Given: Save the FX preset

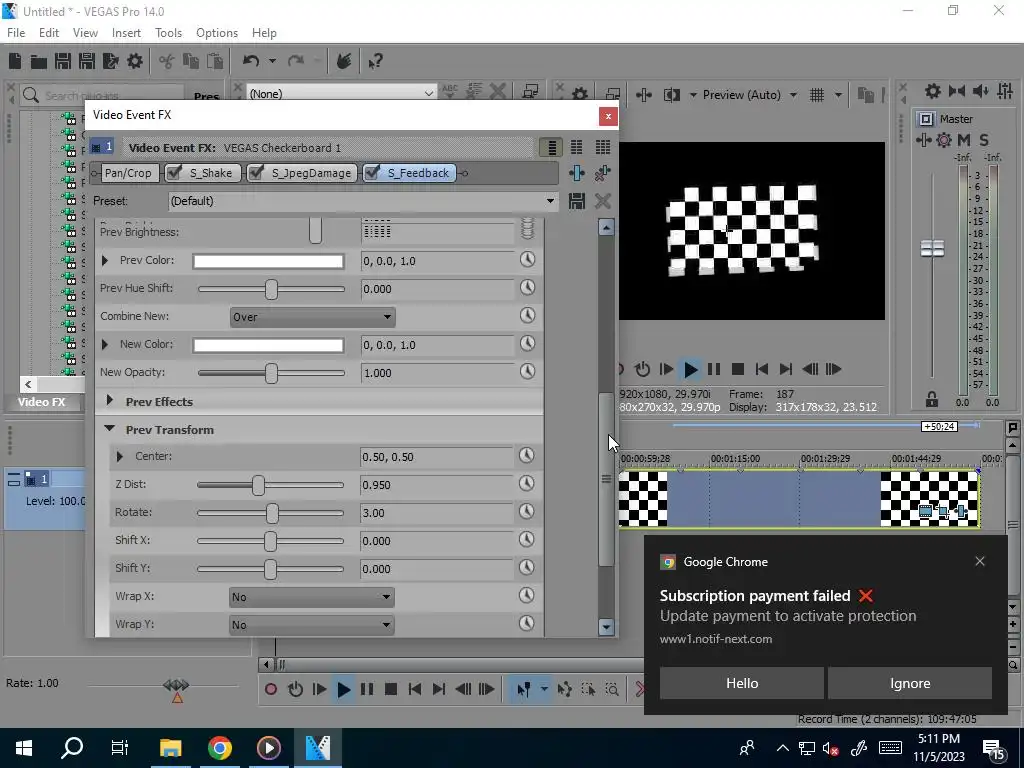Looking at the screenshot, I should tap(577, 201).
